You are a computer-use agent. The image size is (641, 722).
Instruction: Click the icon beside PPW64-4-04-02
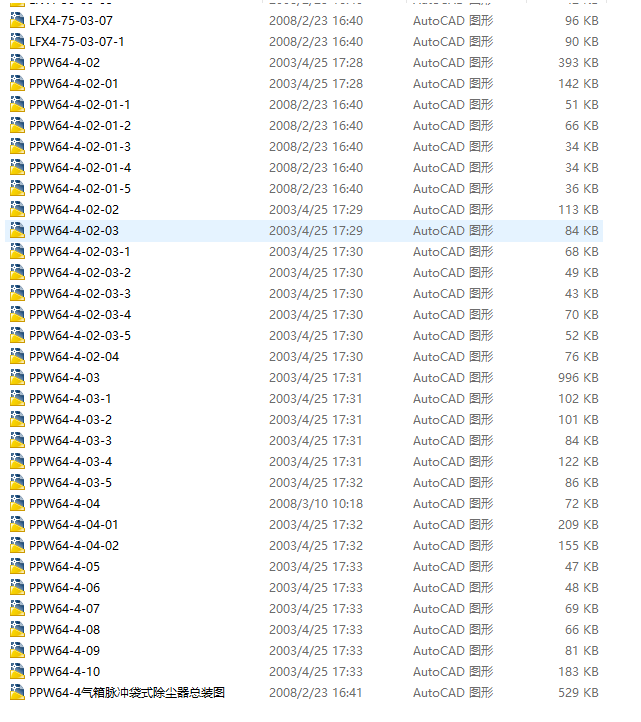(x=17, y=546)
